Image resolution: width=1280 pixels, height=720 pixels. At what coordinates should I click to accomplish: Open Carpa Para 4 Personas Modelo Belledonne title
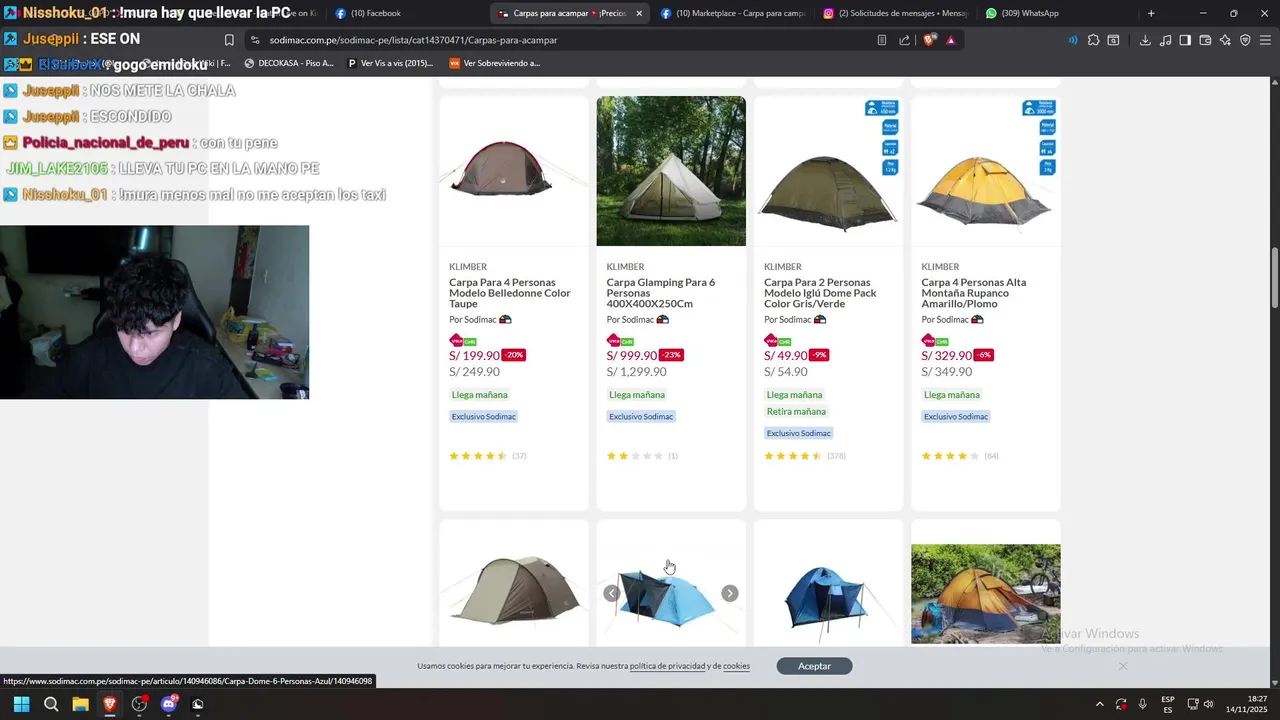(x=510, y=293)
